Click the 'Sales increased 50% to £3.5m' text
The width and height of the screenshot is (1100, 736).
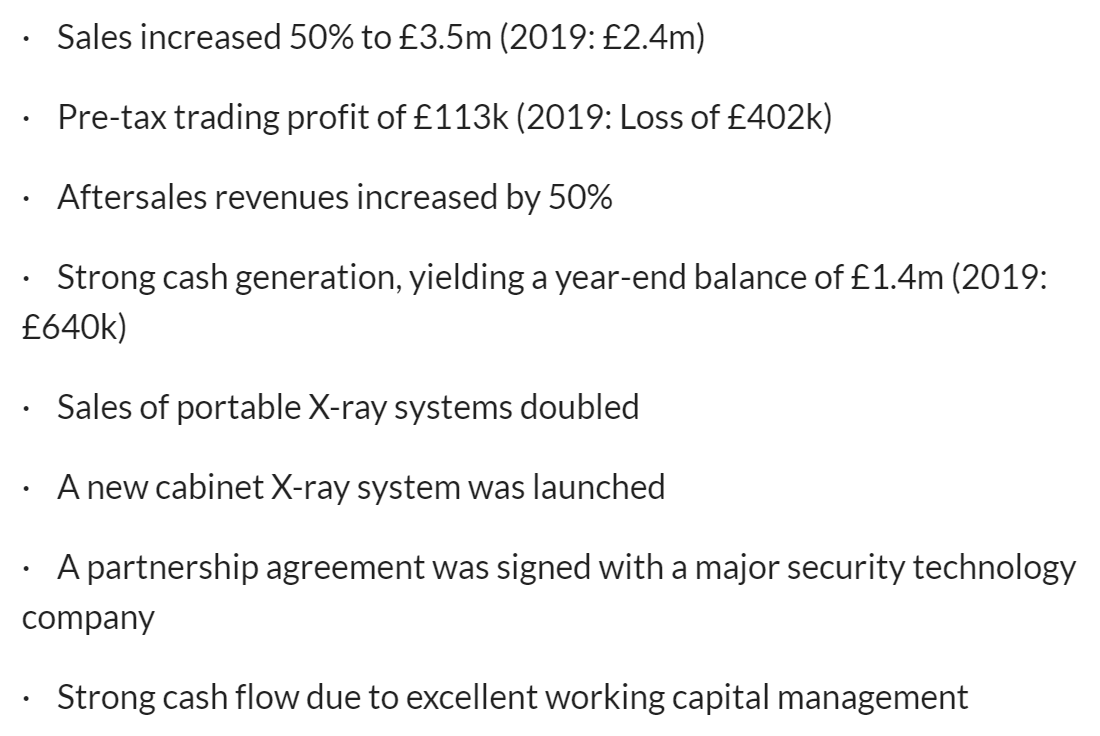tap(274, 37)
